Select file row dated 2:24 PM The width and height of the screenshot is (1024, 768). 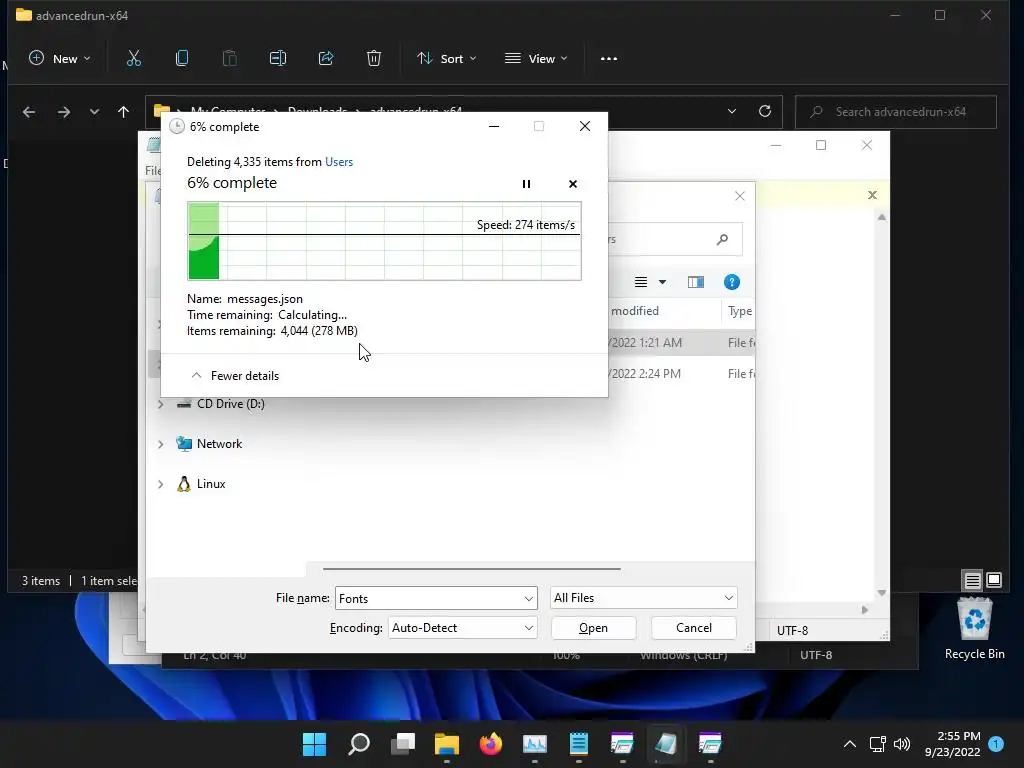tap(681, 374)
